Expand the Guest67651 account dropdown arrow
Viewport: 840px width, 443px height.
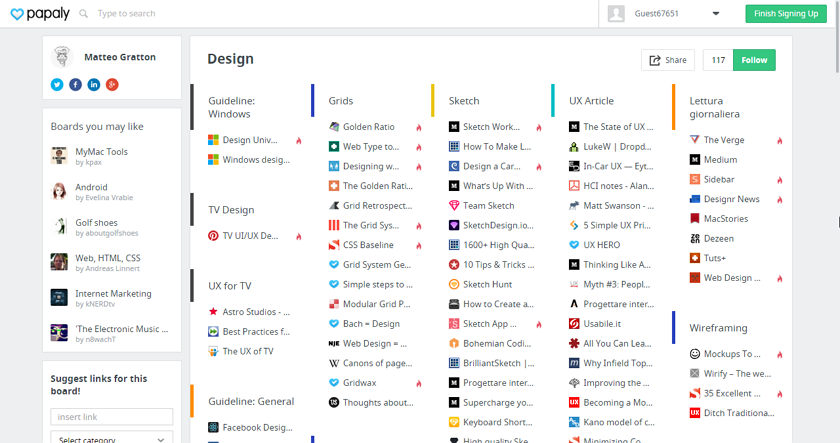tap(716, 14)
